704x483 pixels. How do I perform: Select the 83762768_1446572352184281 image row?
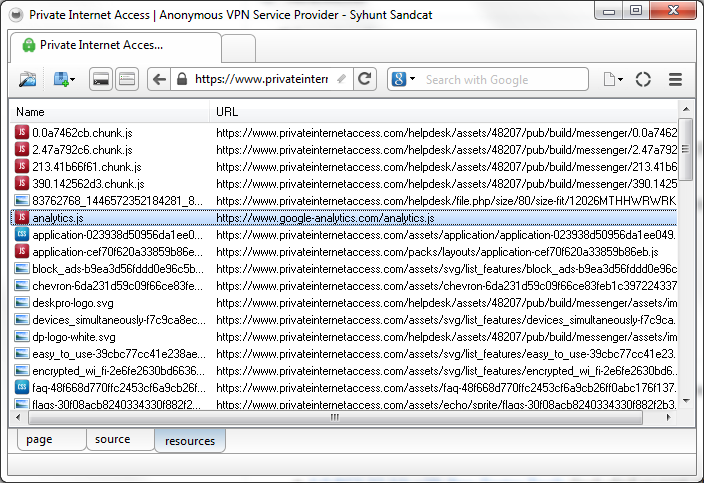click(344, 201)
